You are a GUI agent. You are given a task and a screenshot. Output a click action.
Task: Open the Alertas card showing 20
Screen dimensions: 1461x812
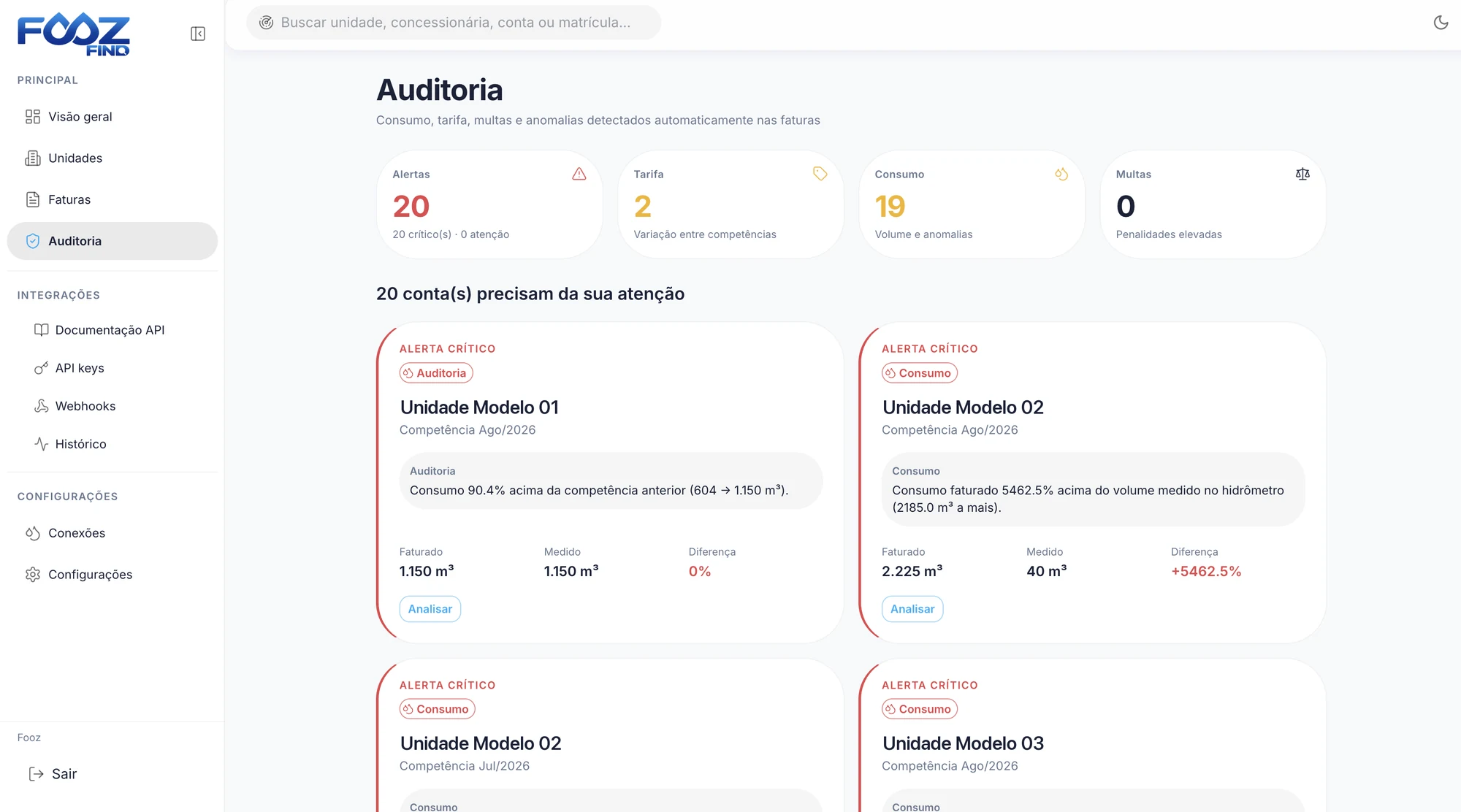pyautogui.click(x=489, y=204)
